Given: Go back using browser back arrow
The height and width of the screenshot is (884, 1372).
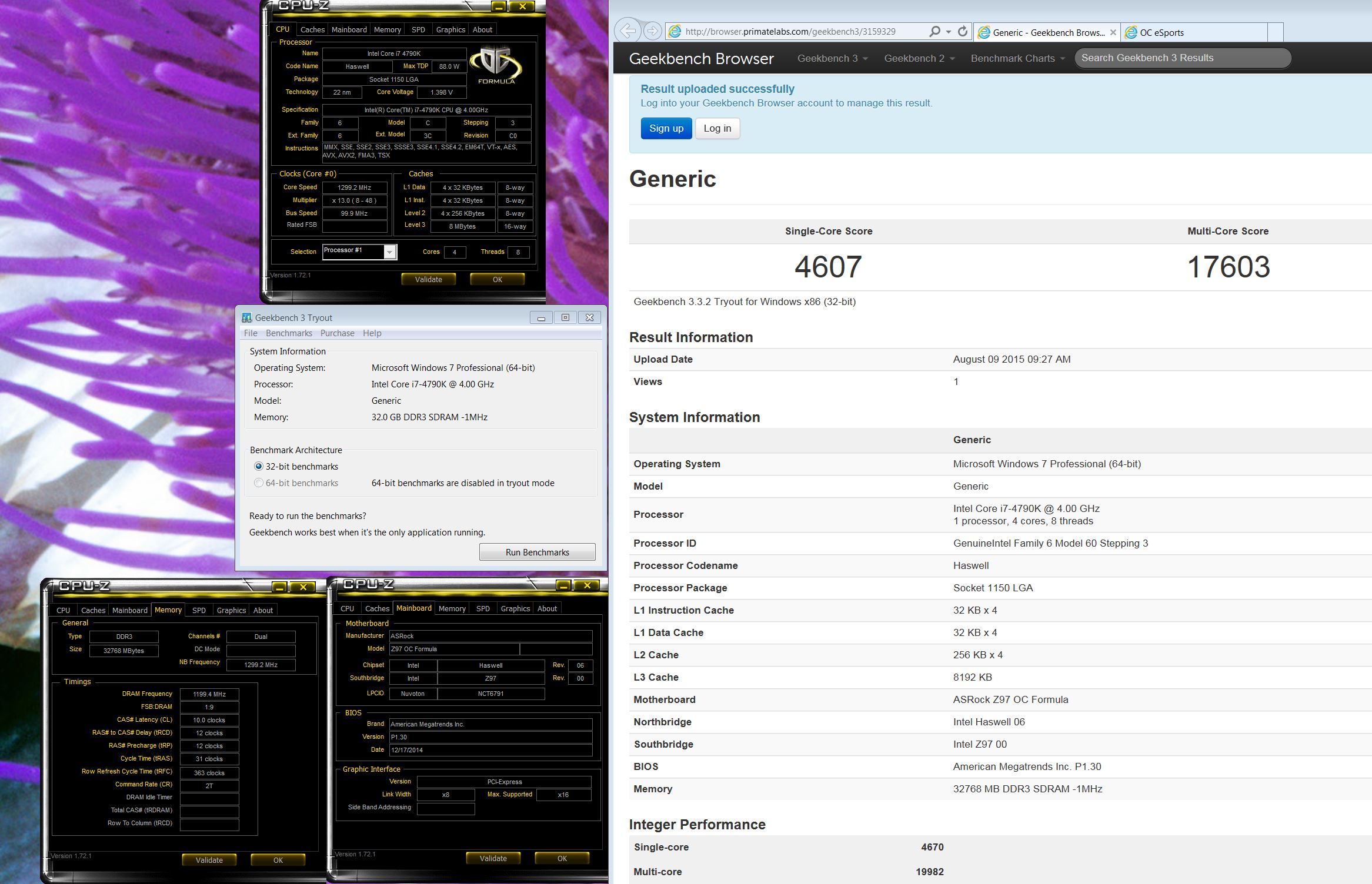Looking at the screenshot, I should tap(628, 31).
